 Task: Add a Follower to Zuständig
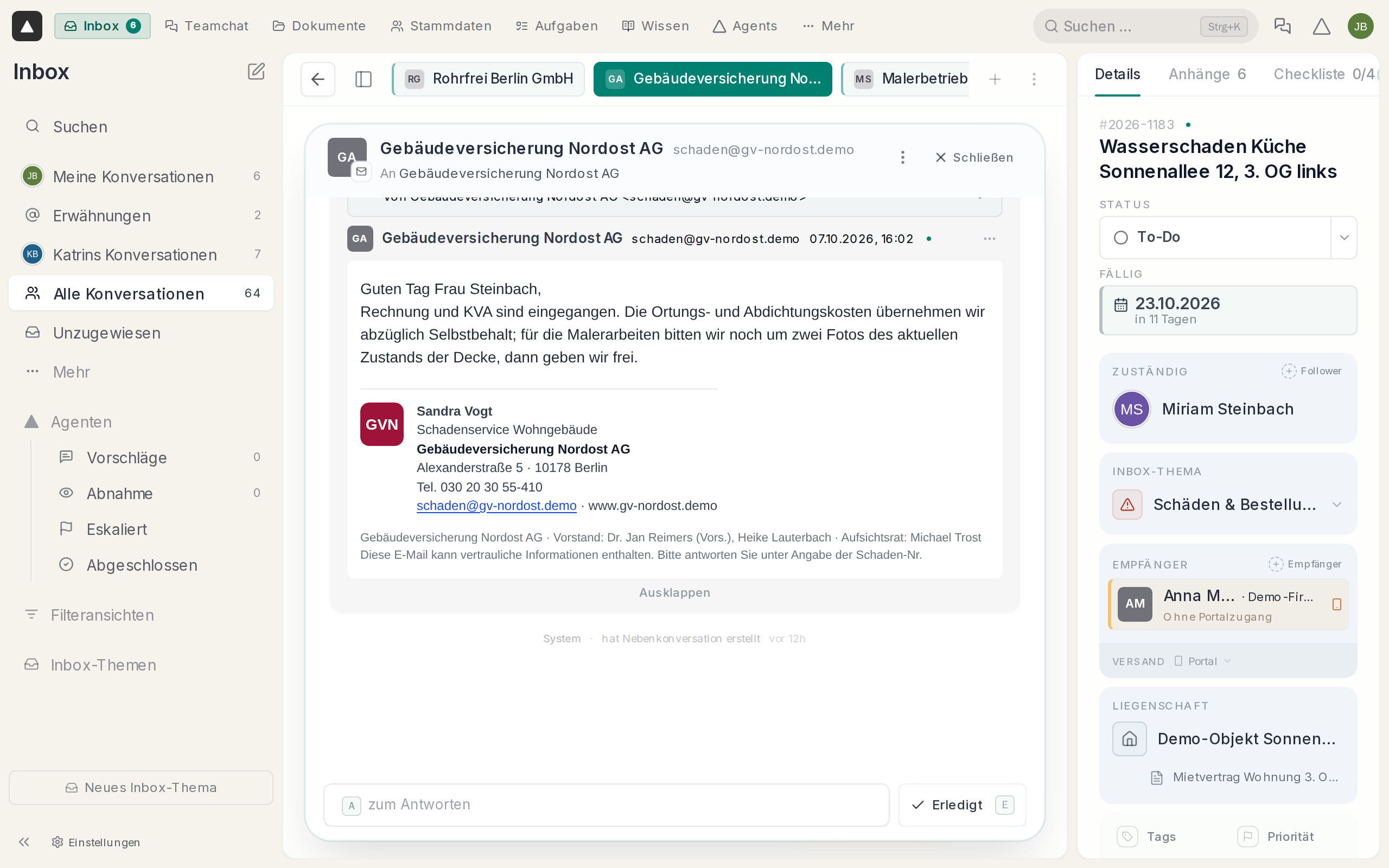pos(1311,371)
